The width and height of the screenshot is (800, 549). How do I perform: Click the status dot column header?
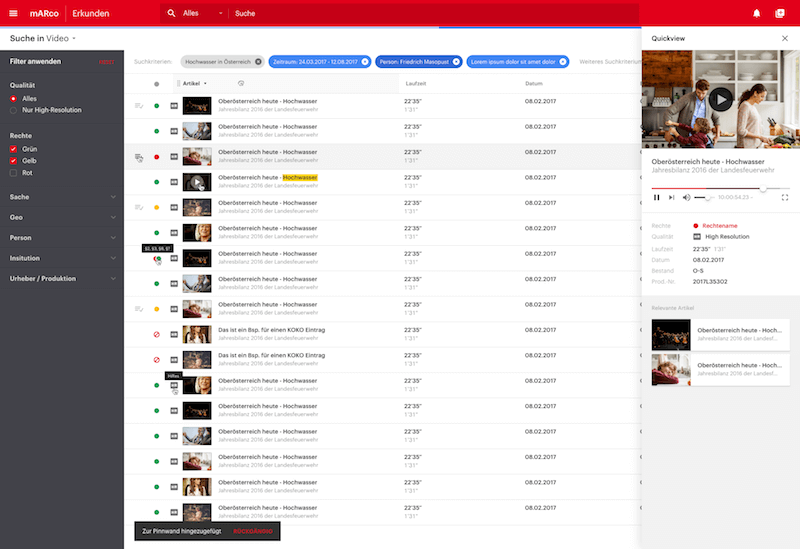coord(157,84)
